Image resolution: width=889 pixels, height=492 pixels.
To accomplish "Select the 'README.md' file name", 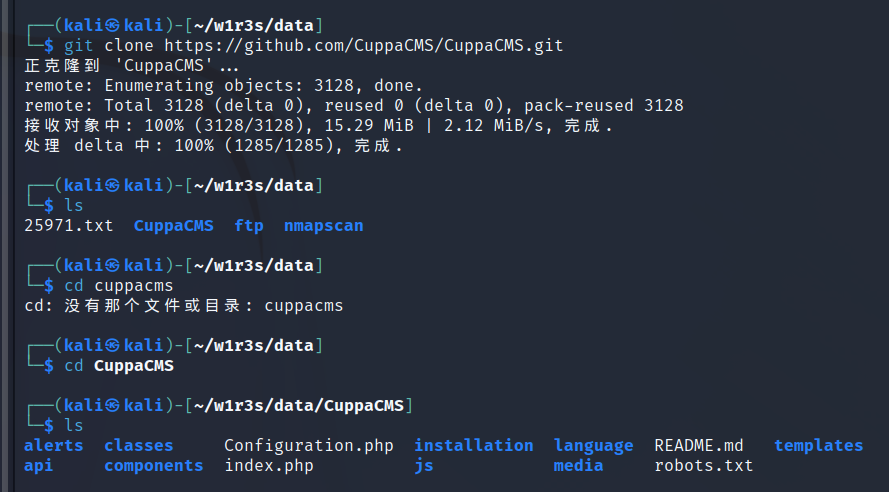I will pos(698,446).
